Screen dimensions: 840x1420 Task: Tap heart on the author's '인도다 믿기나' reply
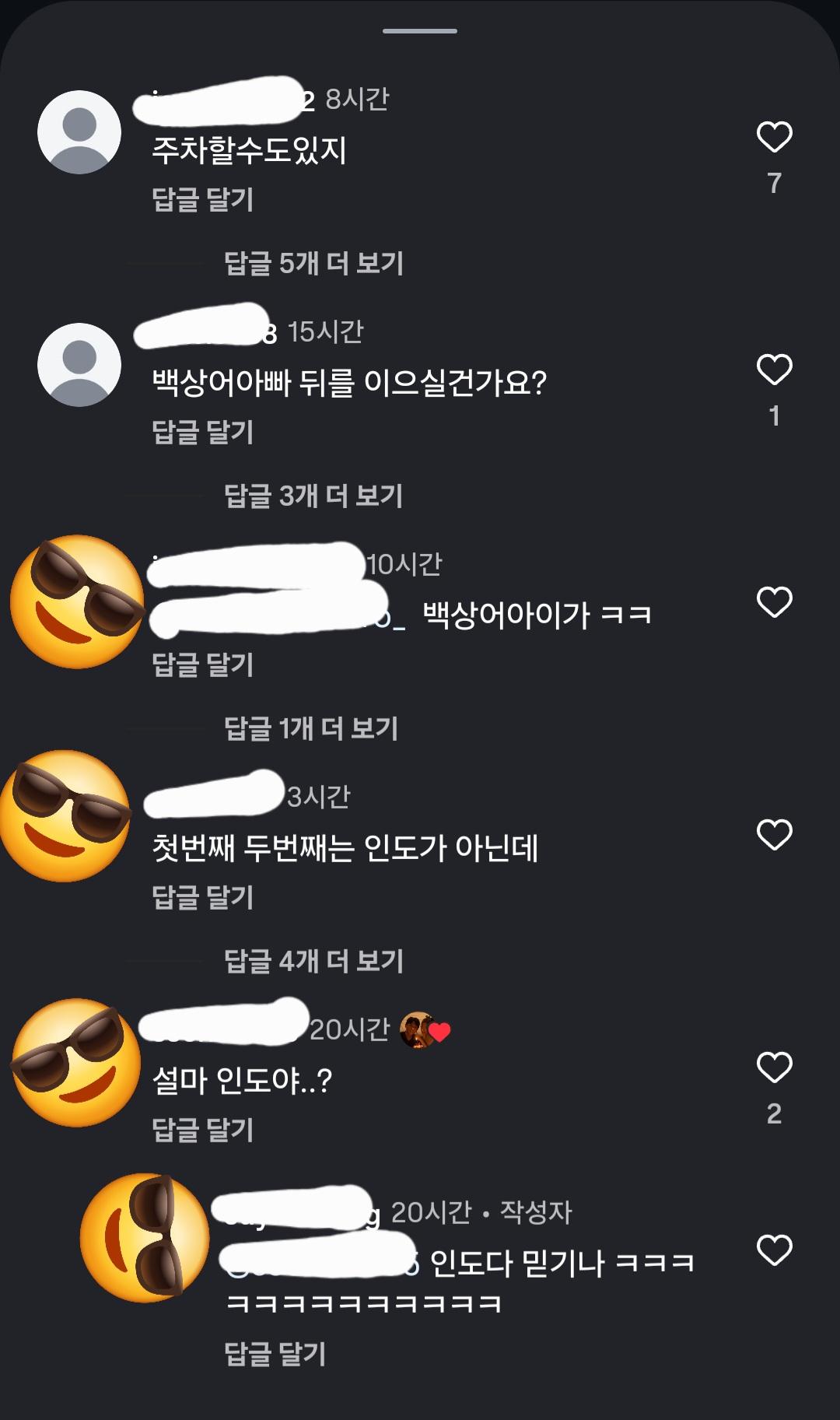pos(774,1250)
